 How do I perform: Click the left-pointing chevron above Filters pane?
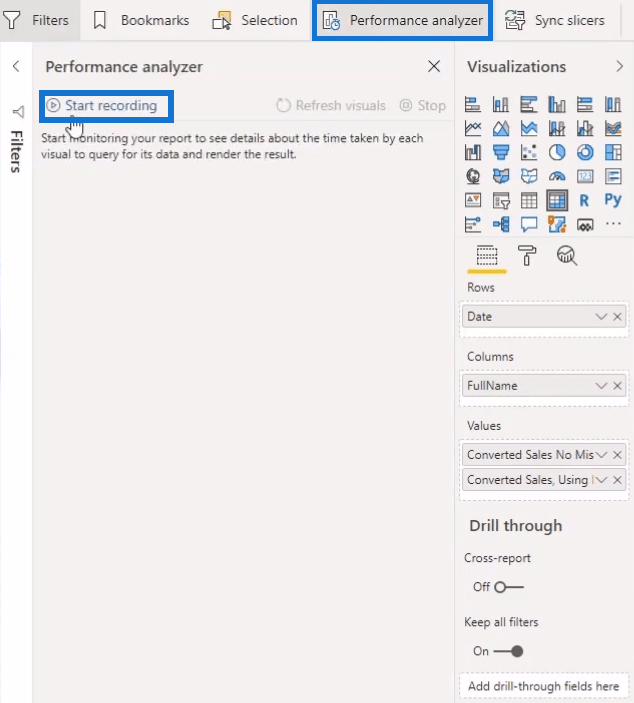pyautogui.click(x=16, y=66)
